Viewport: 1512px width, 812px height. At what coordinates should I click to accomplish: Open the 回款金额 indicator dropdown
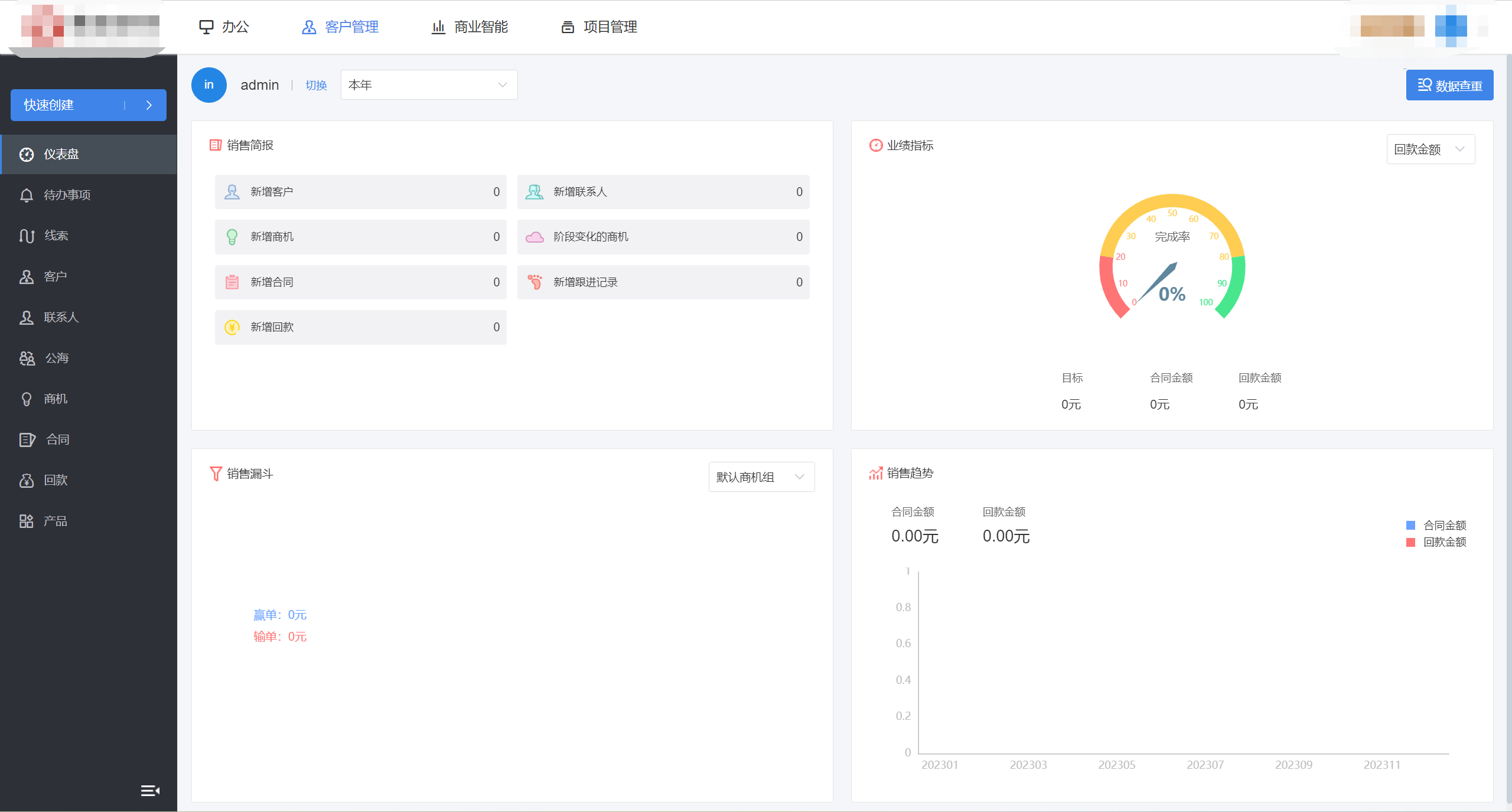tap(1430, 149)
